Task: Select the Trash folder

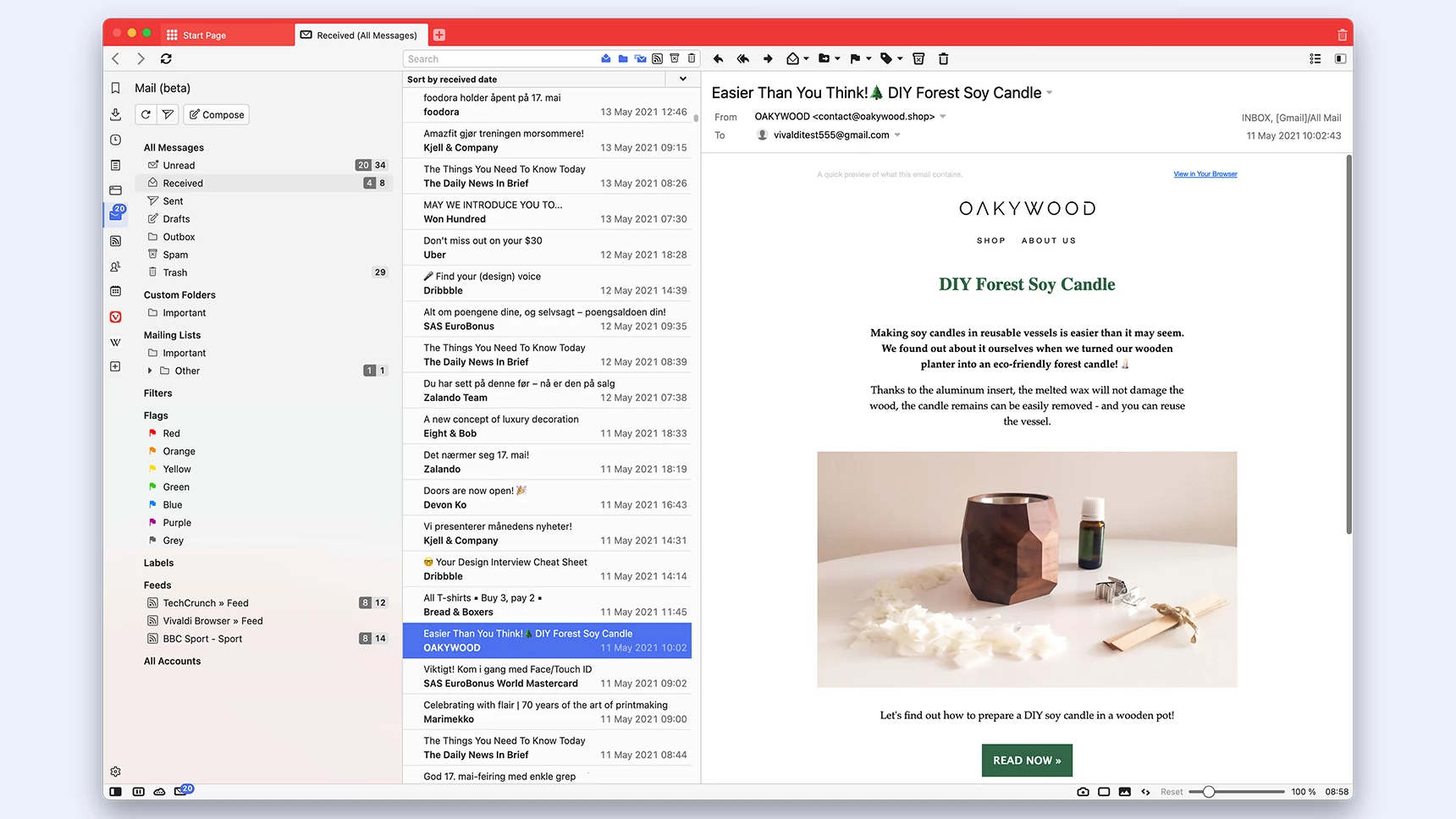Action: 264,272
